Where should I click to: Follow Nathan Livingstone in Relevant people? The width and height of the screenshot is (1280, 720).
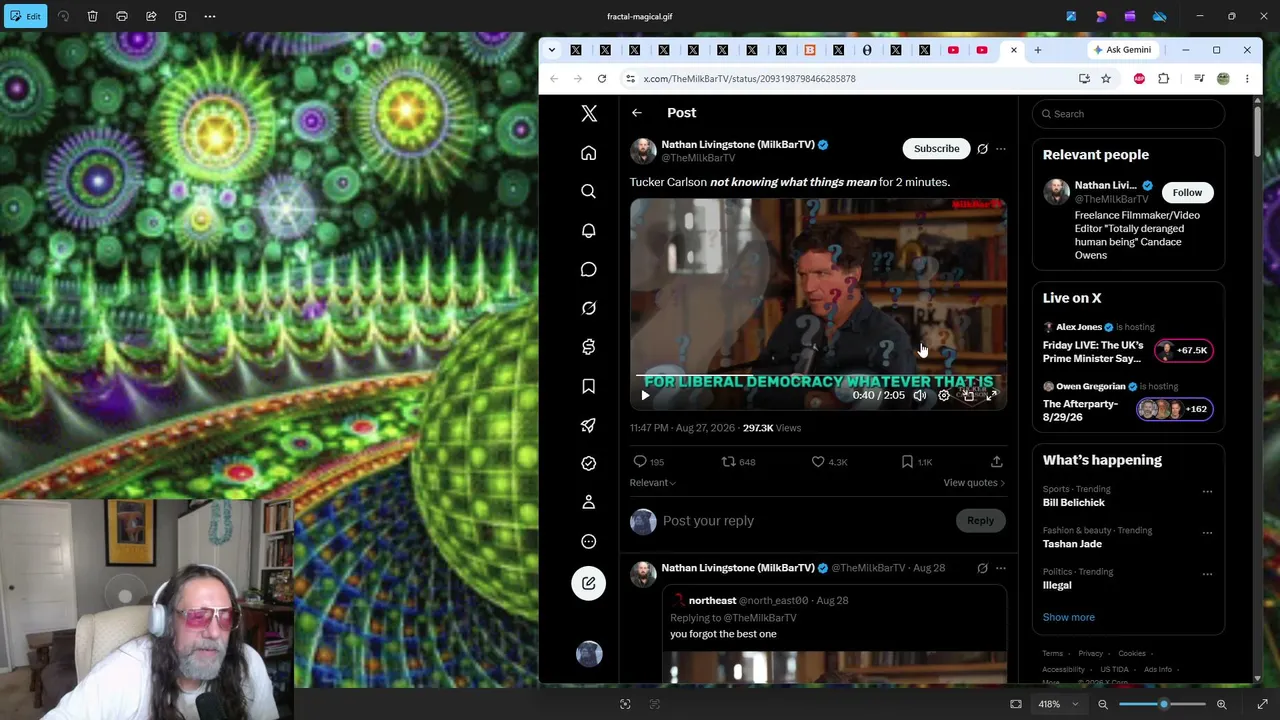tap(1187, 192)
